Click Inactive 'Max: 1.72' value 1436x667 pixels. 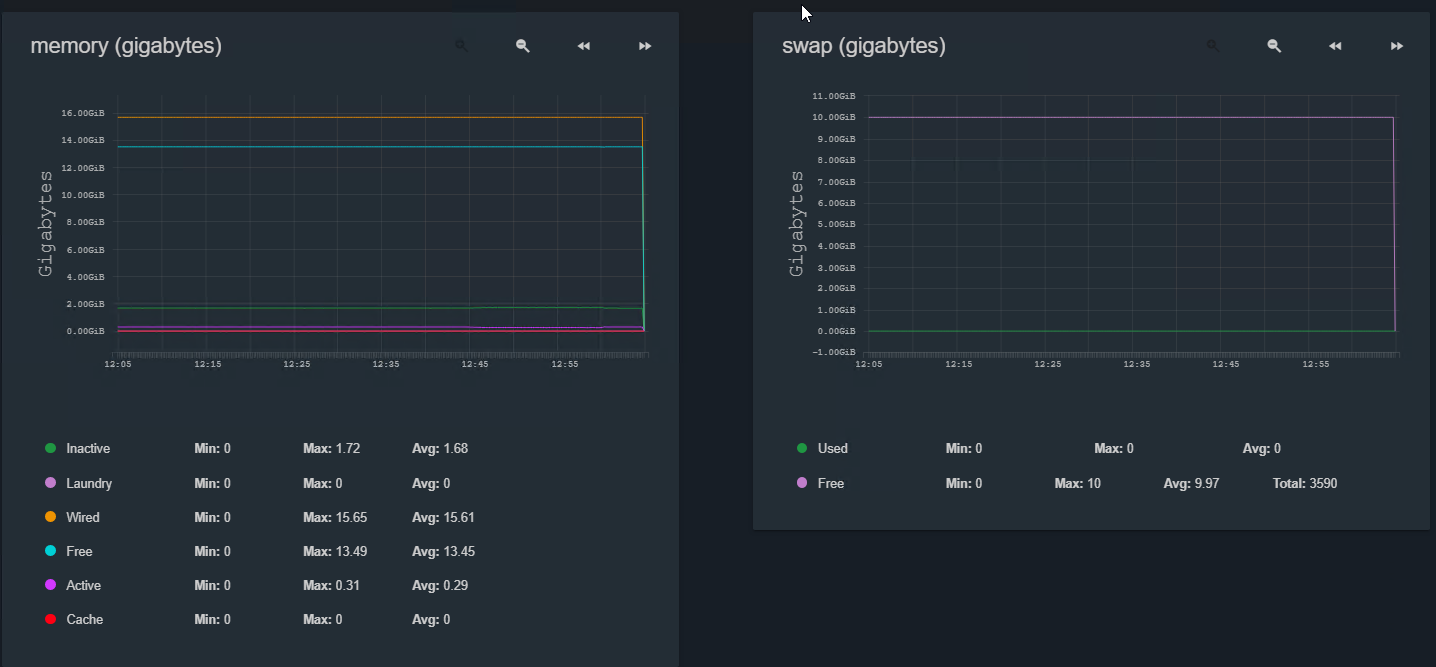[331, 448]
